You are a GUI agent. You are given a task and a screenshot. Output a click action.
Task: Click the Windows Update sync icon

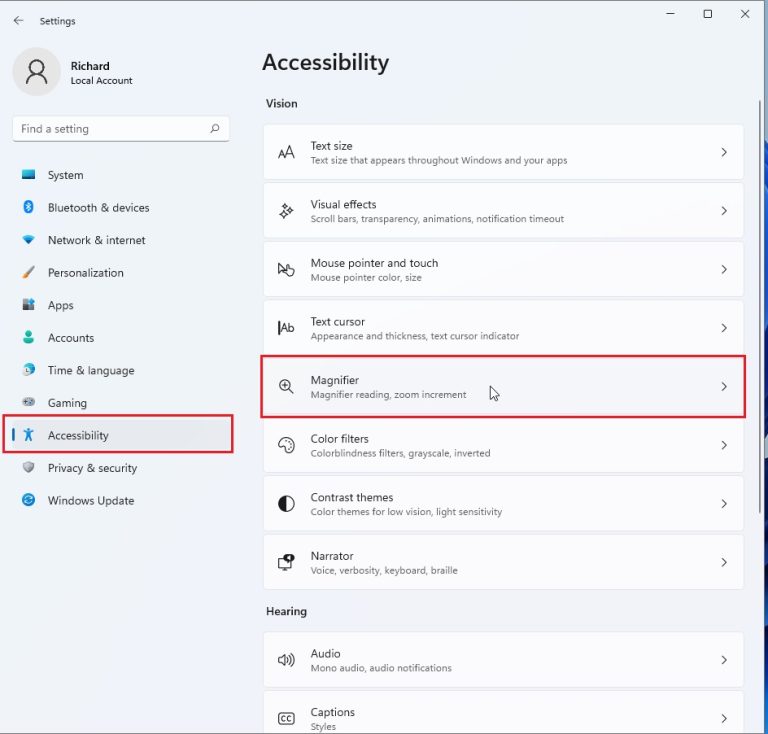tap(28, 500)
